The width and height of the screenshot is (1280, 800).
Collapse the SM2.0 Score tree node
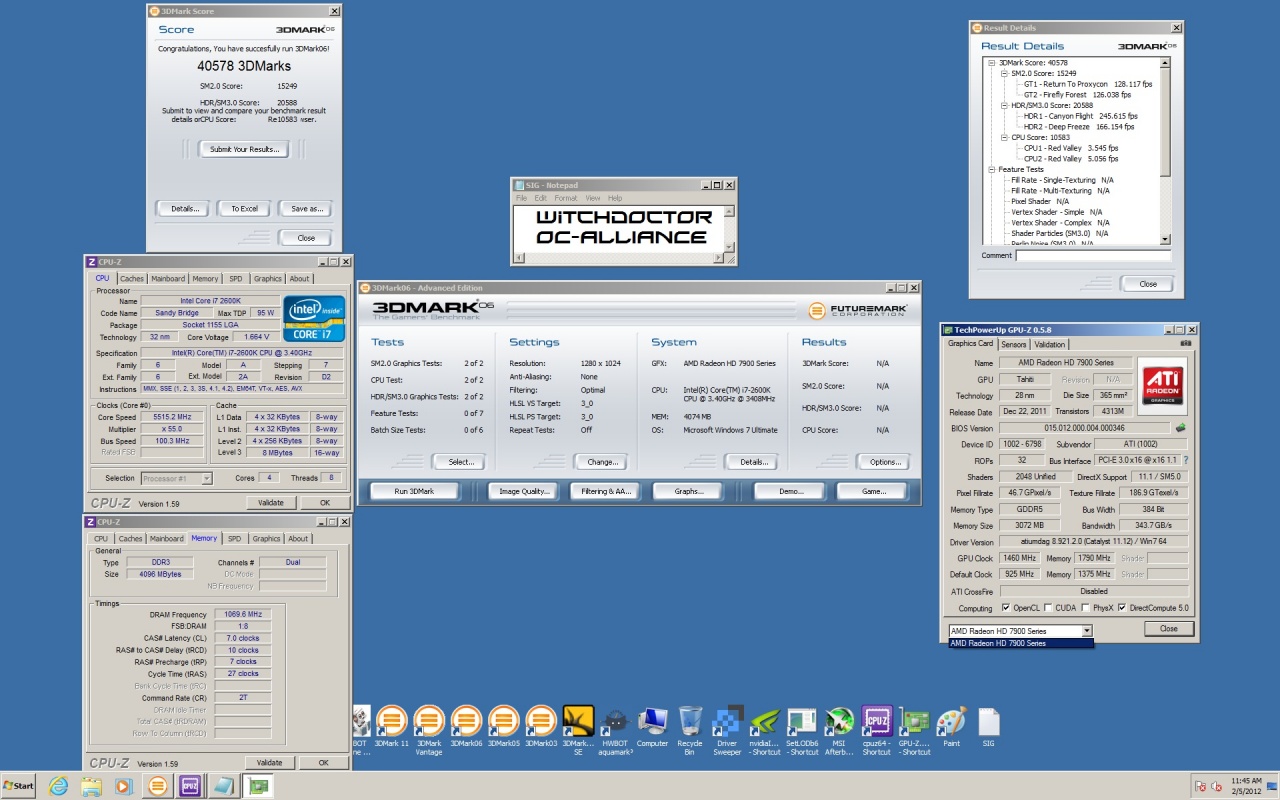(1003, 74)
